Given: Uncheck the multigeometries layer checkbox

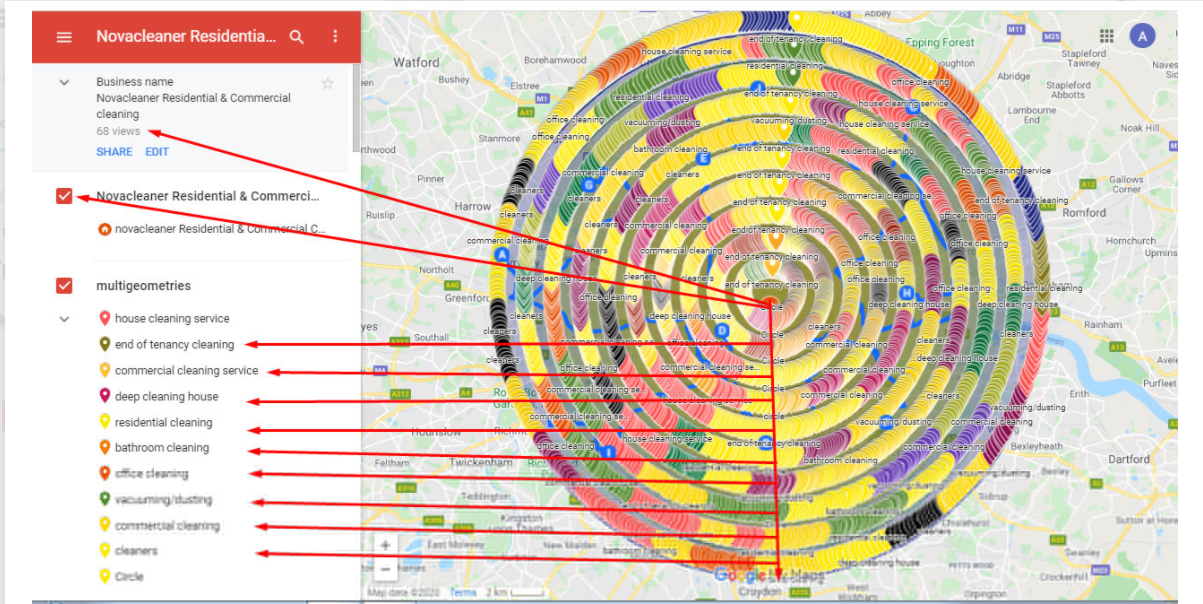Looking at the screenshot, I should (64, 285).
